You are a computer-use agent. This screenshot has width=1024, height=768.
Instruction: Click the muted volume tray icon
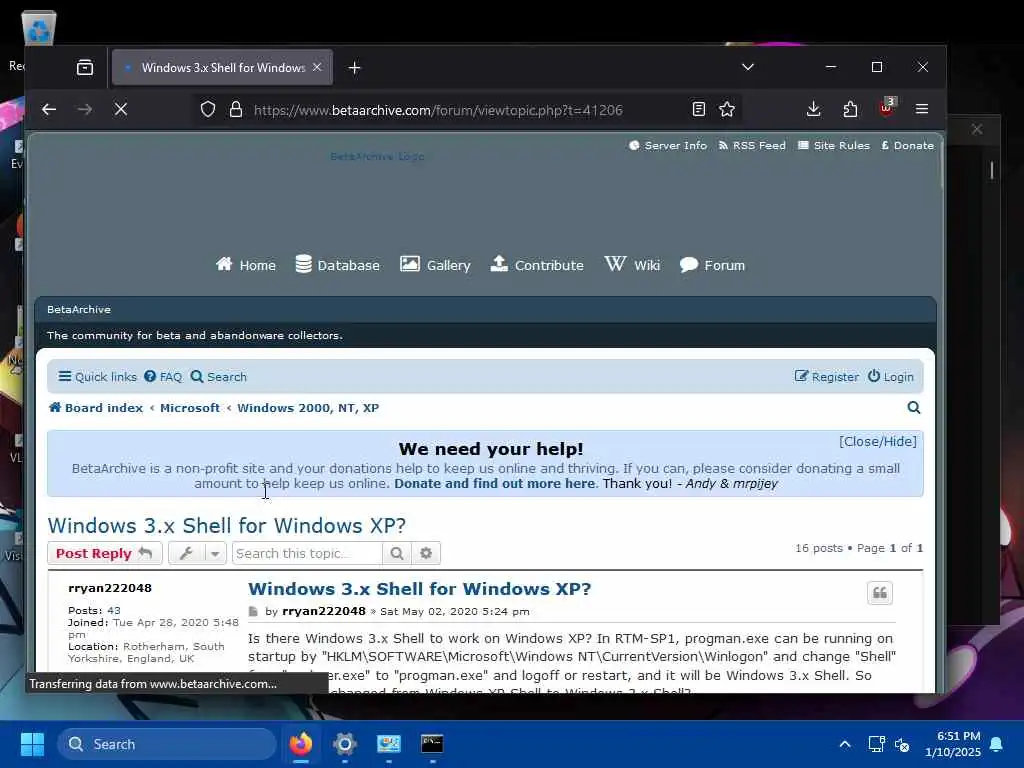tap(902, 744)
